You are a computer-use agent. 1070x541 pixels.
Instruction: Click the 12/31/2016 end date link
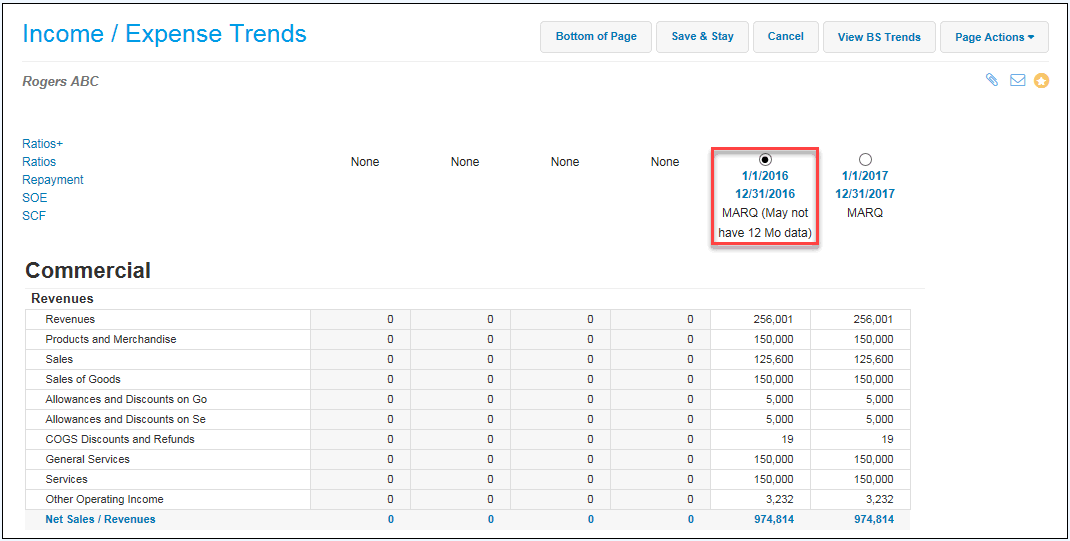click(765, 194)
